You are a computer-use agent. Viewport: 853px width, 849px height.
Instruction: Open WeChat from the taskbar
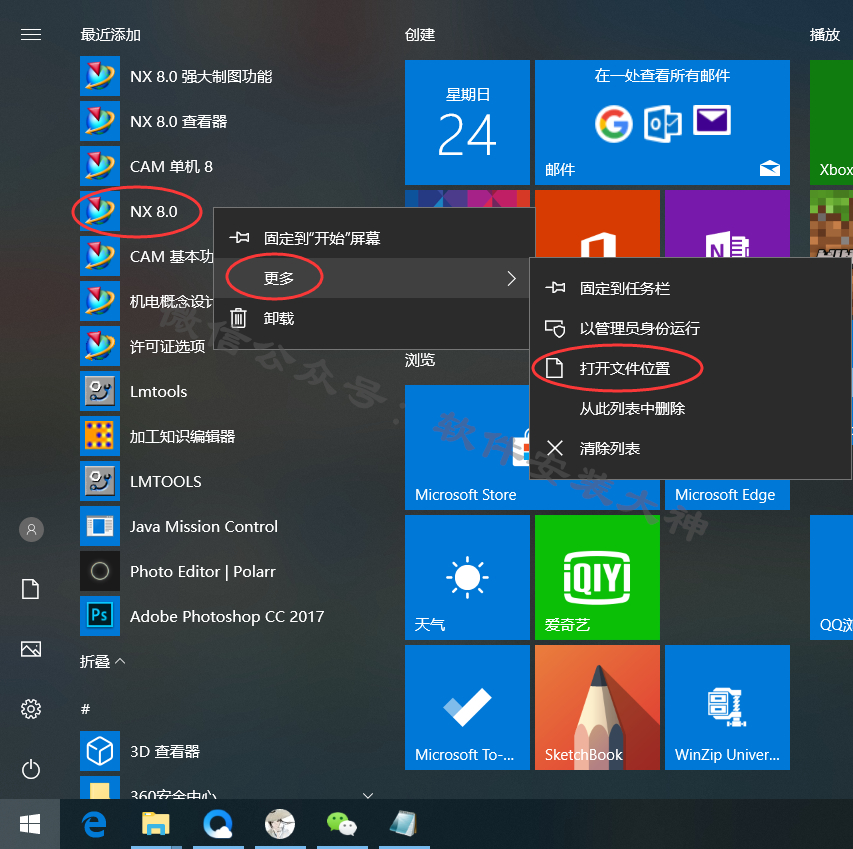pos(342,824)
